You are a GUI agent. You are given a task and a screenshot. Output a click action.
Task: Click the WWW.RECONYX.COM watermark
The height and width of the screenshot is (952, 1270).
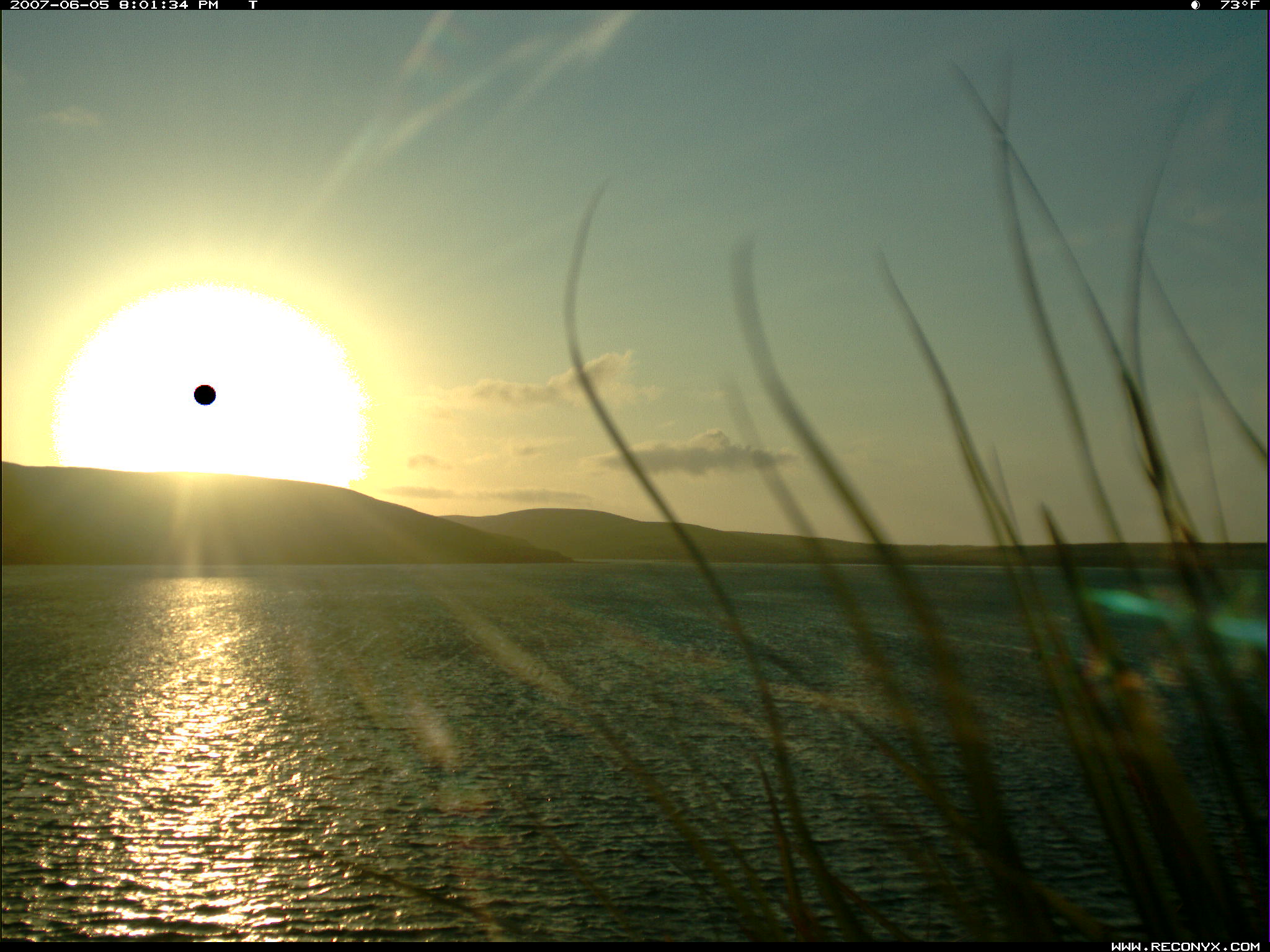click(1185, 946)
